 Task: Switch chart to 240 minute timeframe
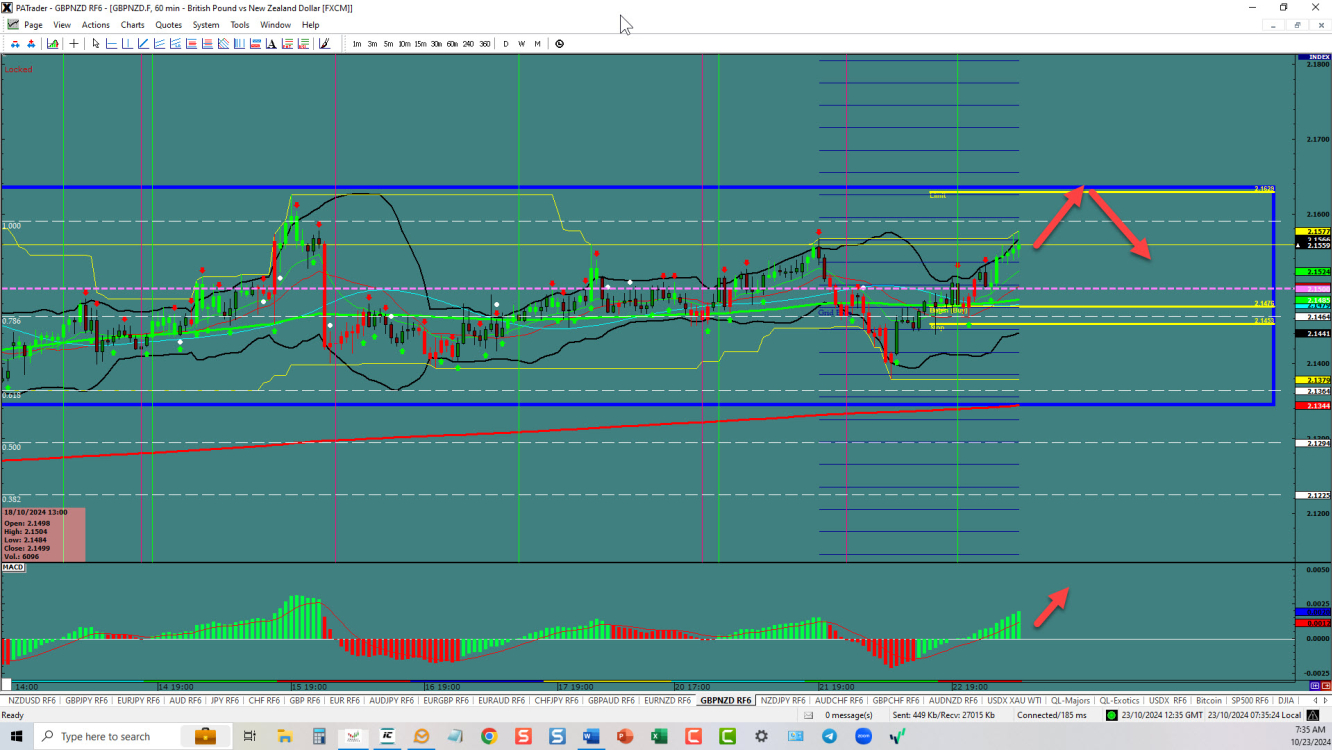coord(468,44)
